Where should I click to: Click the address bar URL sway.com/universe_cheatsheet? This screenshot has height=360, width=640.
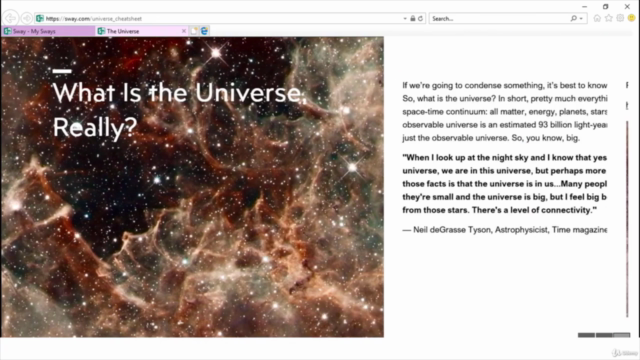(94, 18)
